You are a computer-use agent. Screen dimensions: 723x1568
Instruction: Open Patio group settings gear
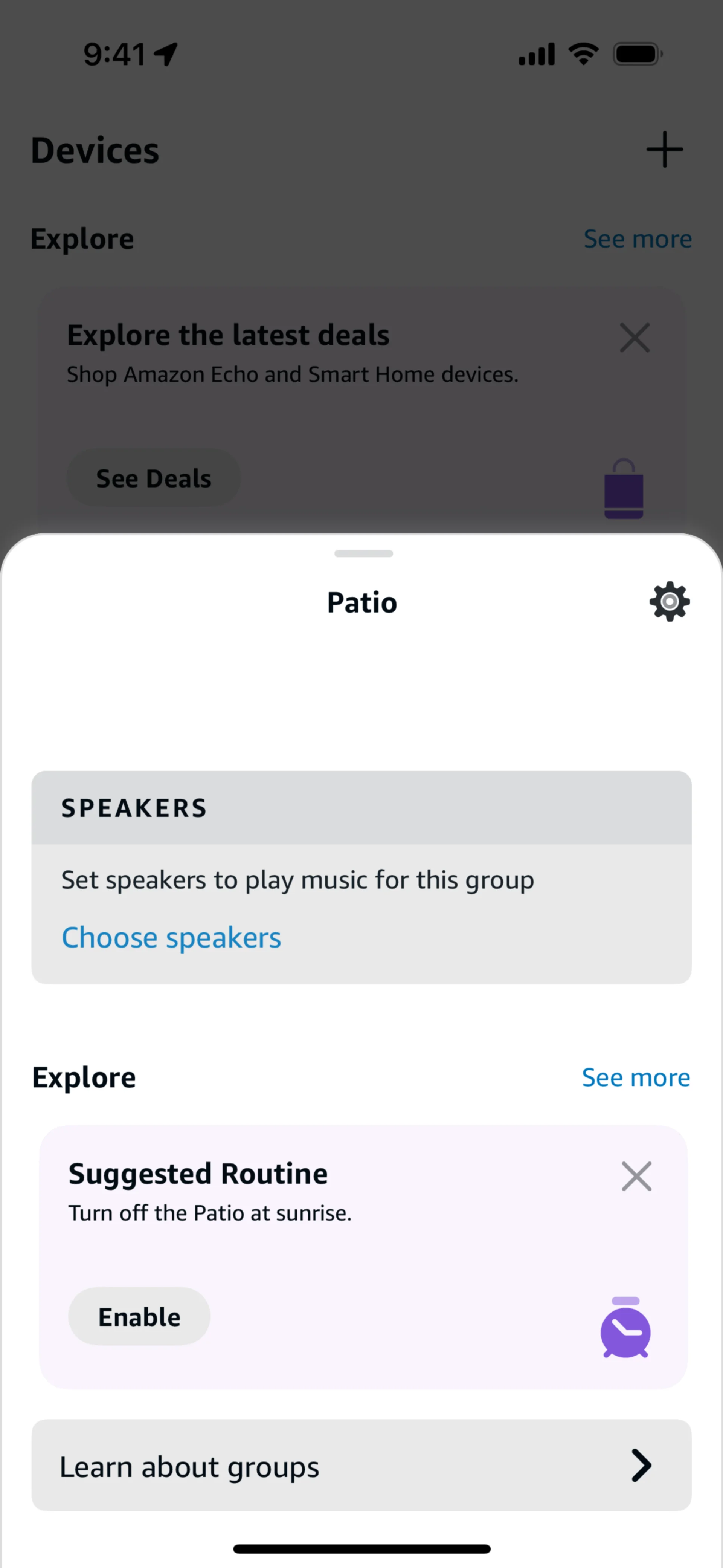[670, 602]
